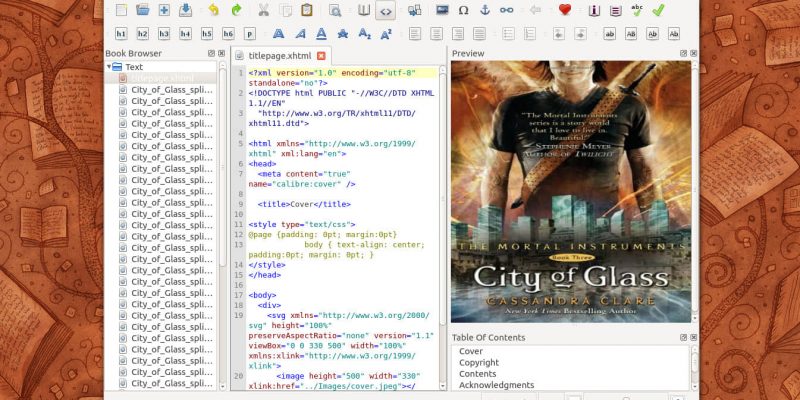Apply paragraph p style
Screen dimensions: 800x400
[x=249, y=34]
